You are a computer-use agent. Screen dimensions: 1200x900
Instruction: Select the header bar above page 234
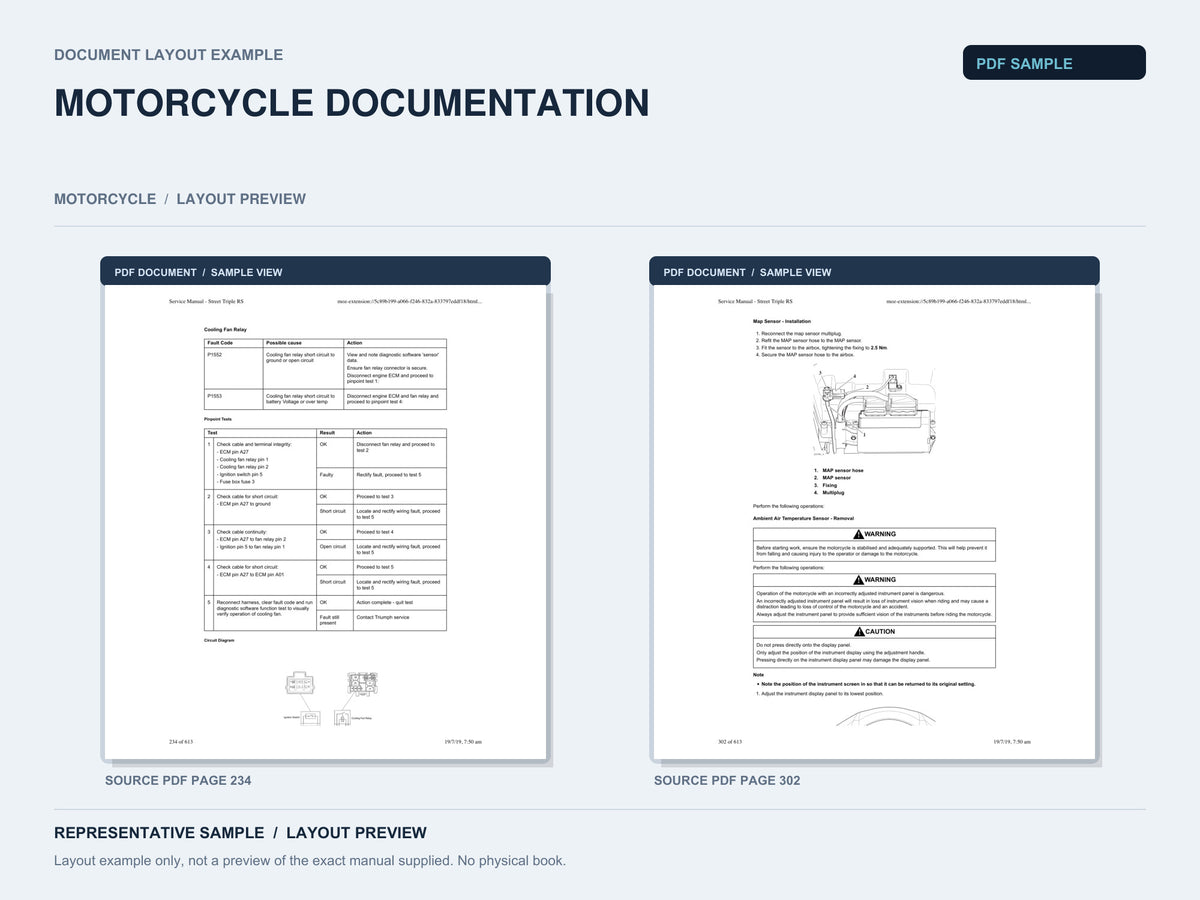[x=325, y=272]
